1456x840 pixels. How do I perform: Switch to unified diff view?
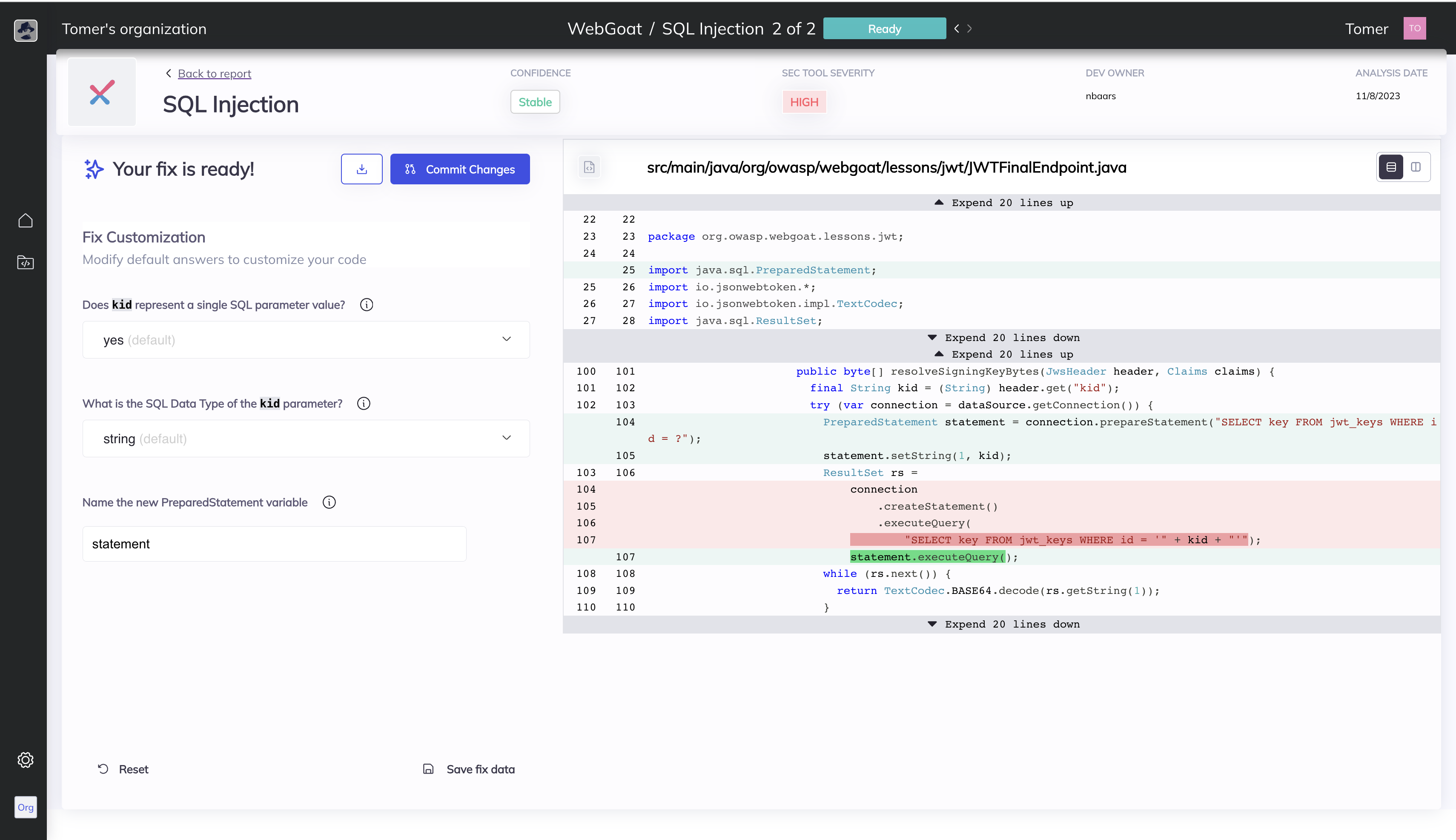[x=1391, y=167]
